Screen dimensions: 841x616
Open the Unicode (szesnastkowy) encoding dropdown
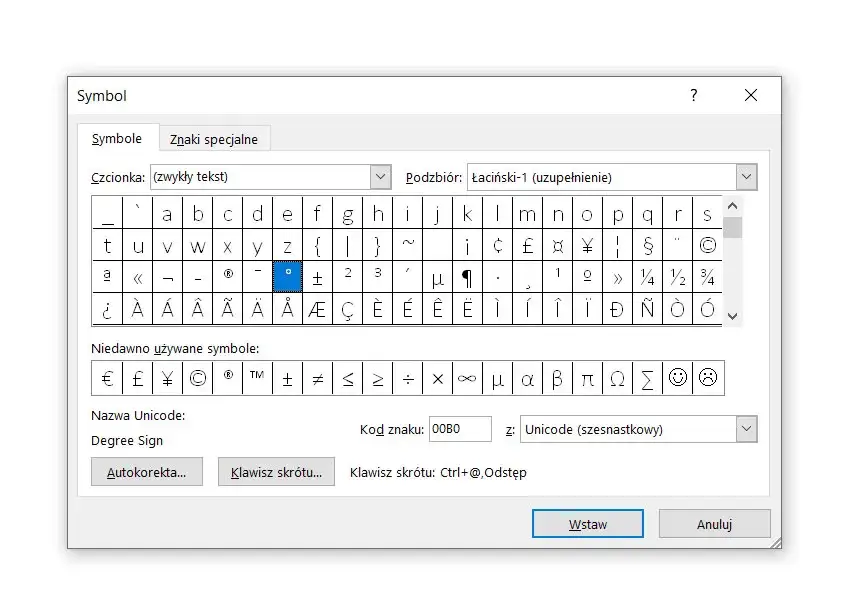(x=746, y=429)
